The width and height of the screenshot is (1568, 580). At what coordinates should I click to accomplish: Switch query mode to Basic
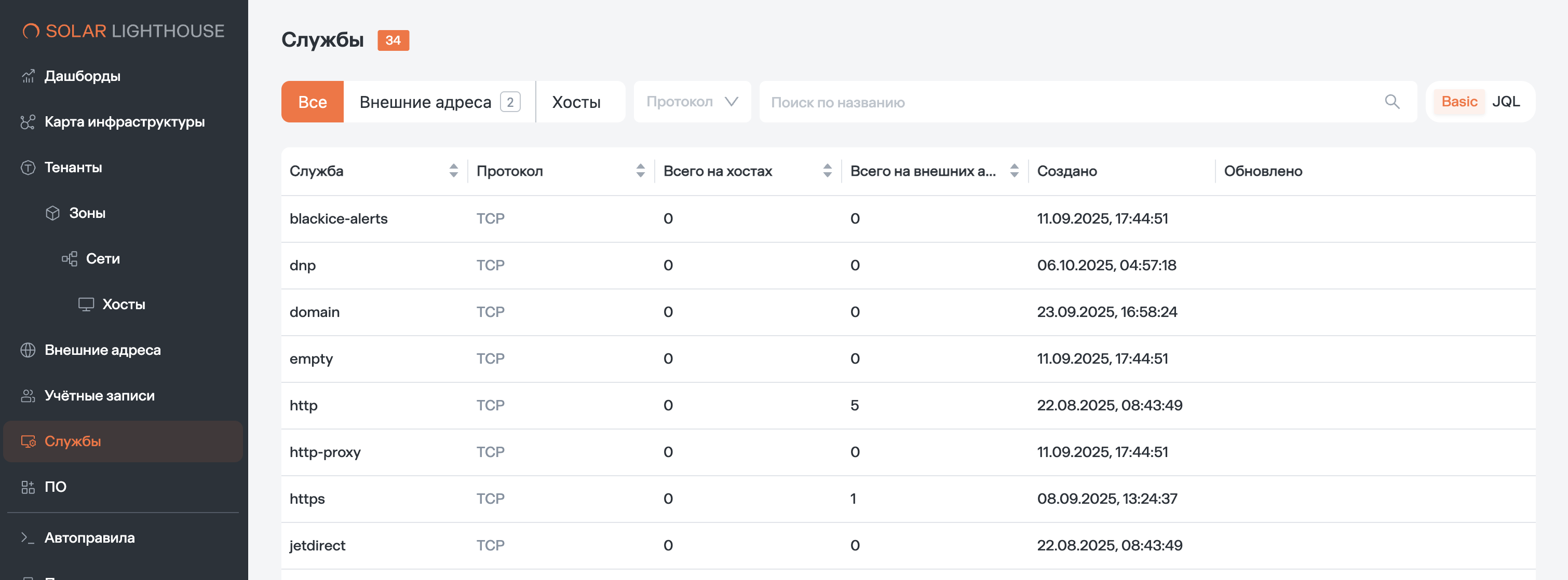coord(1459,102)
